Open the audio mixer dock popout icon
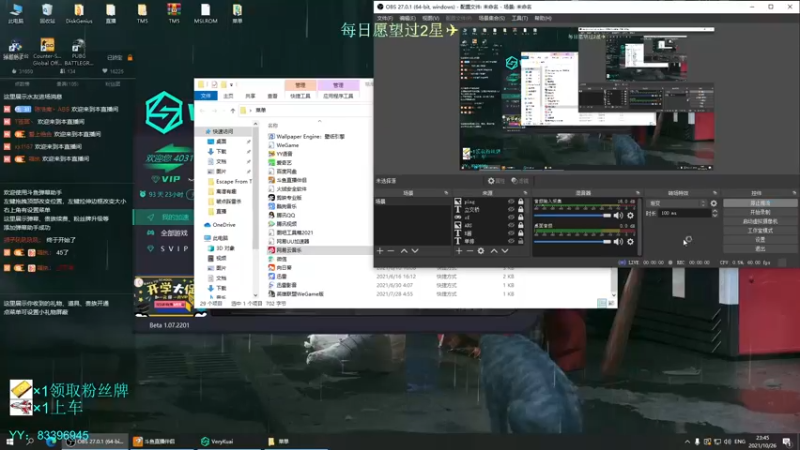Screen dimensions: 800x450 tap(637, 193)
